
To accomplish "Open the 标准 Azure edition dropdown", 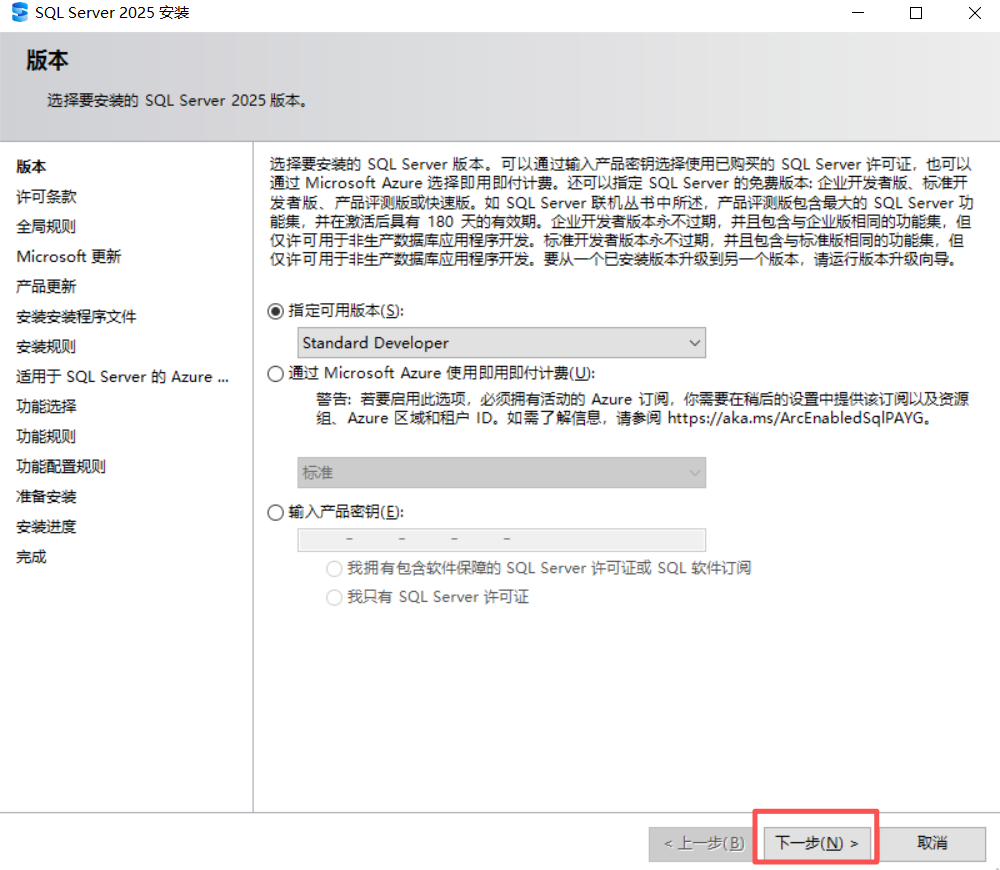I will click(501, 473).
